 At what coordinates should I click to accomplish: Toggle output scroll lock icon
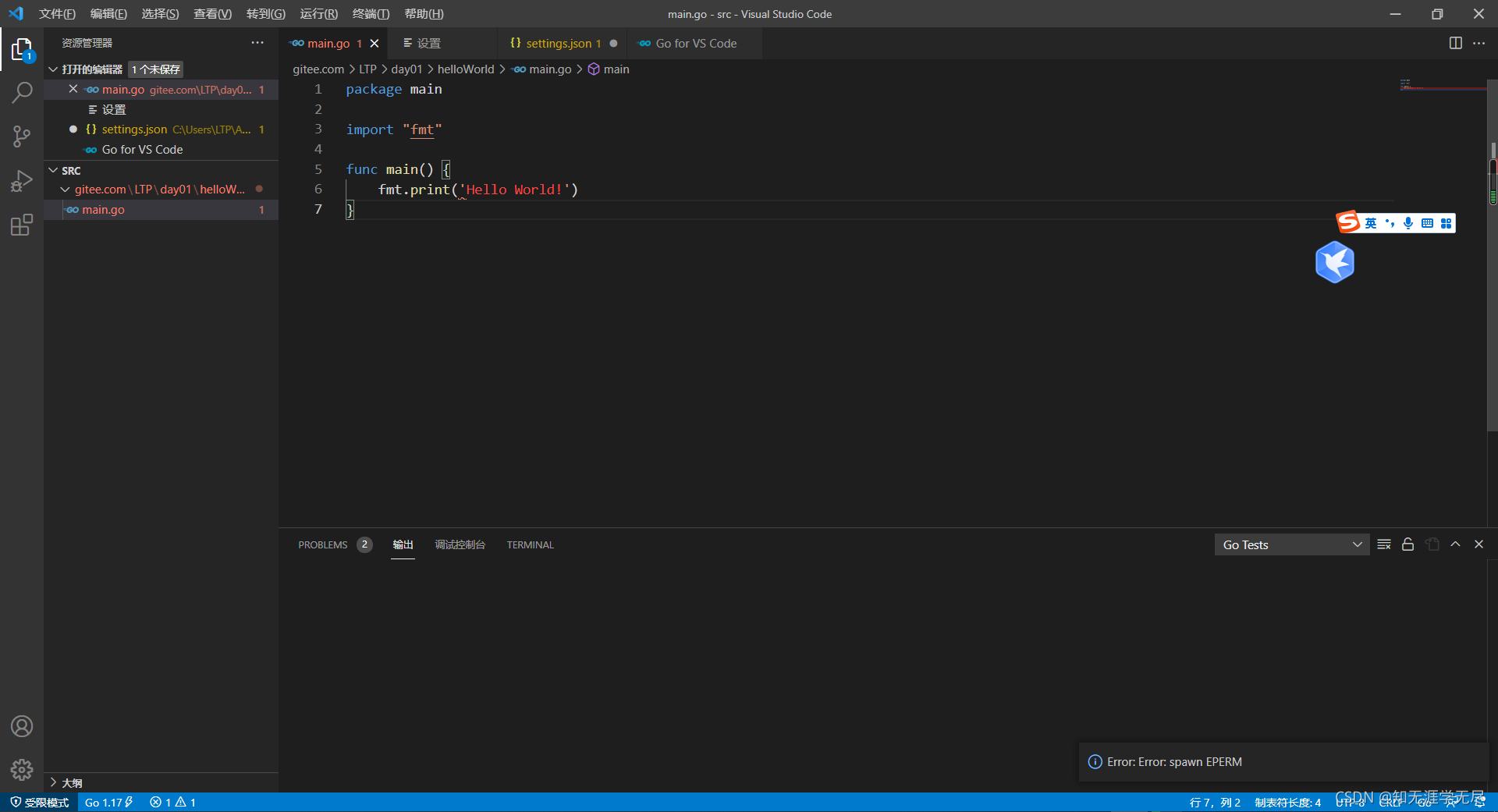tap(1407, 544)
